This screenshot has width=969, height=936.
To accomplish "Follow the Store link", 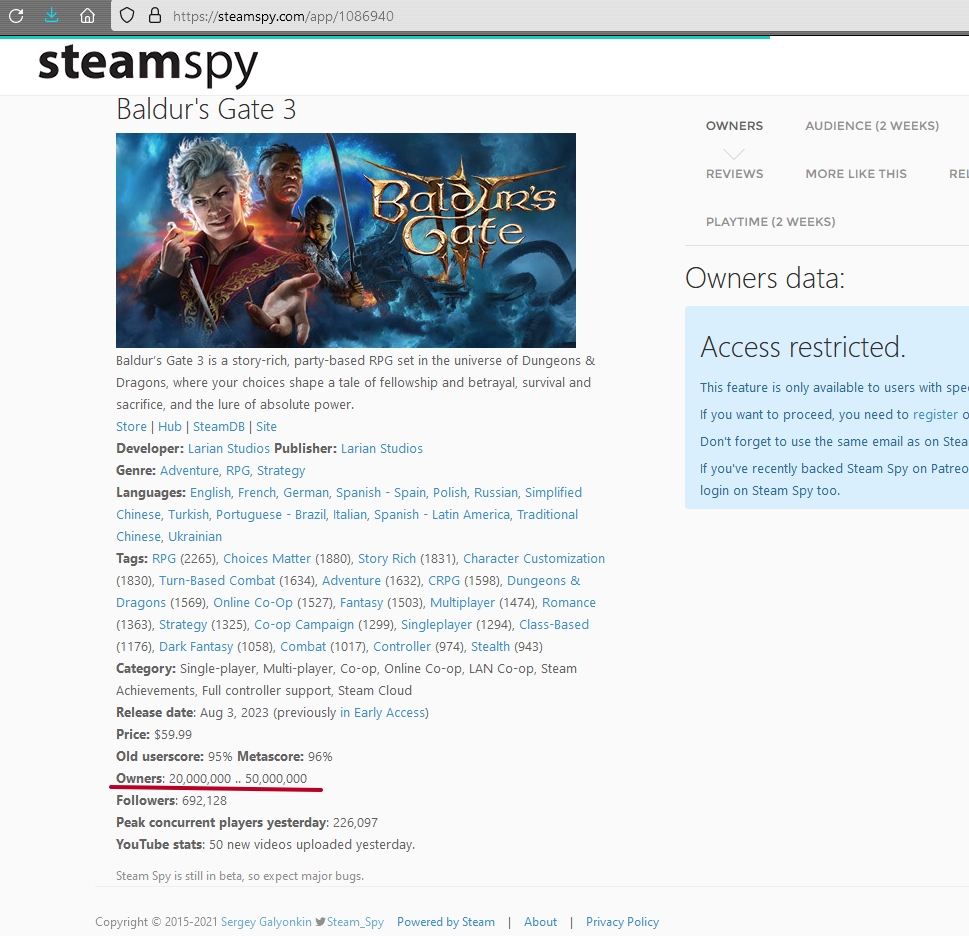I will pos(132,426).
